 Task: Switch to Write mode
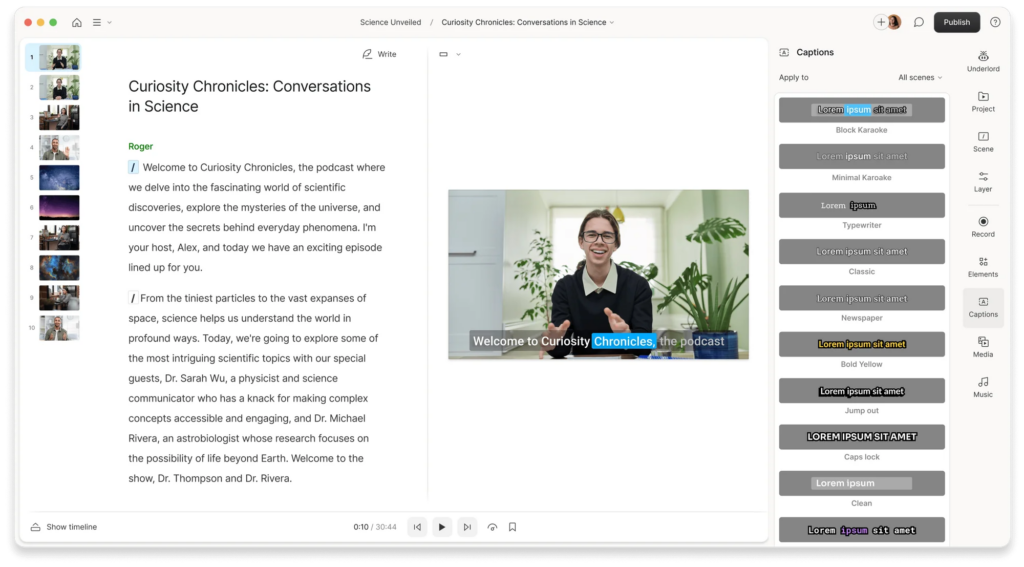point(379,54)
